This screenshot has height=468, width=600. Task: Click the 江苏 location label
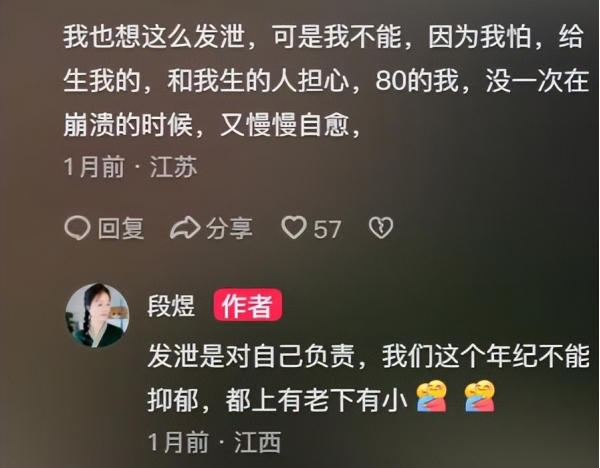click(173, 167)
